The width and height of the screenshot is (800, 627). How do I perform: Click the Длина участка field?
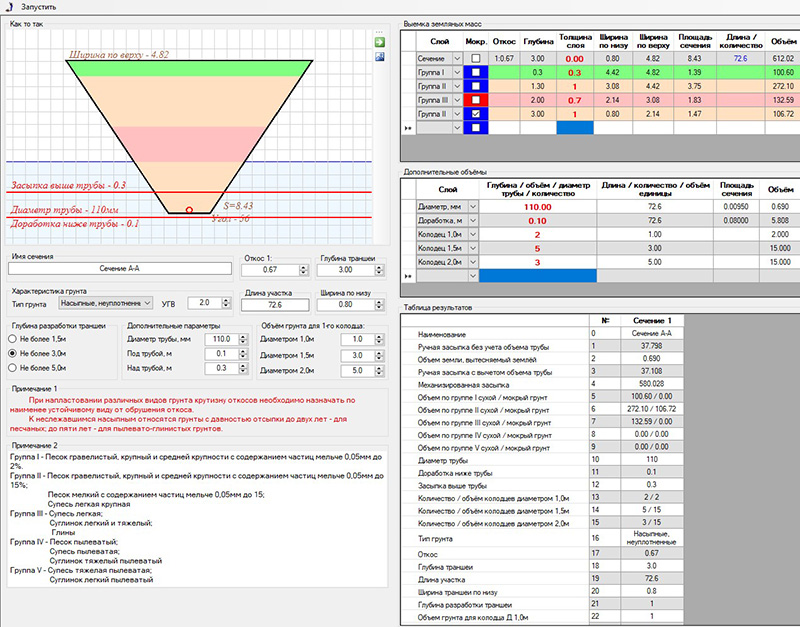(275, 305)
